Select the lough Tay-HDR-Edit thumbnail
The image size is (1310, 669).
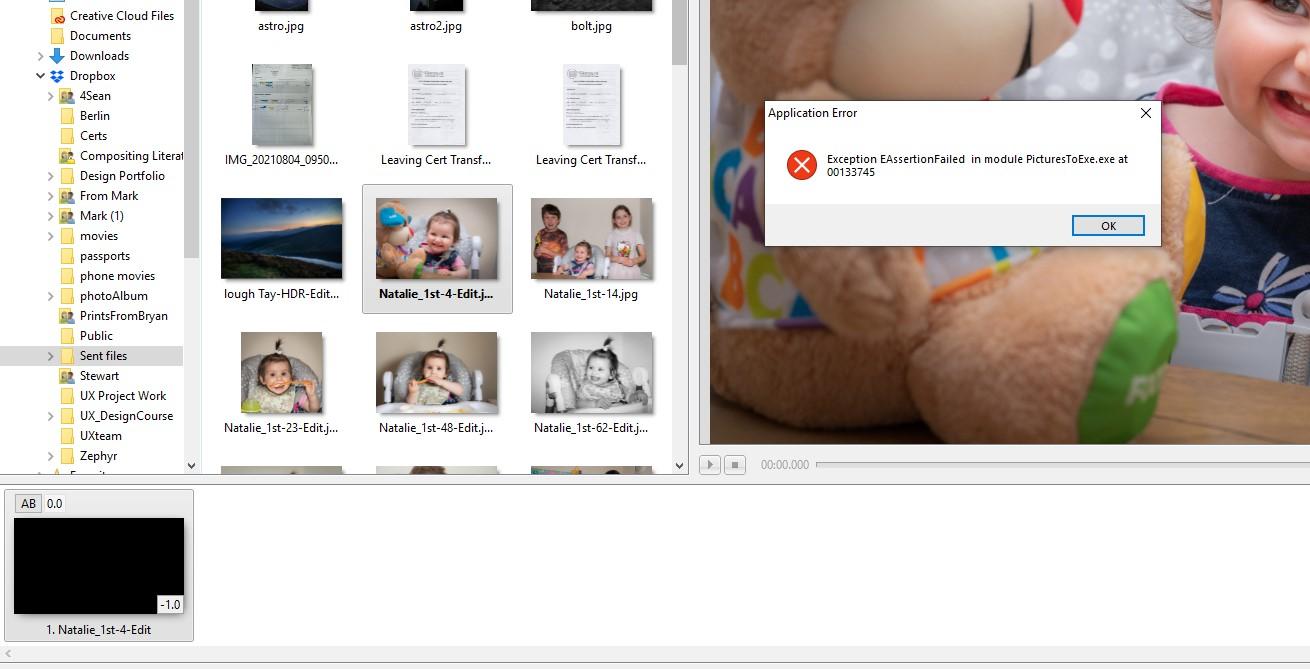pyautogui.click(x=281, y=239)
